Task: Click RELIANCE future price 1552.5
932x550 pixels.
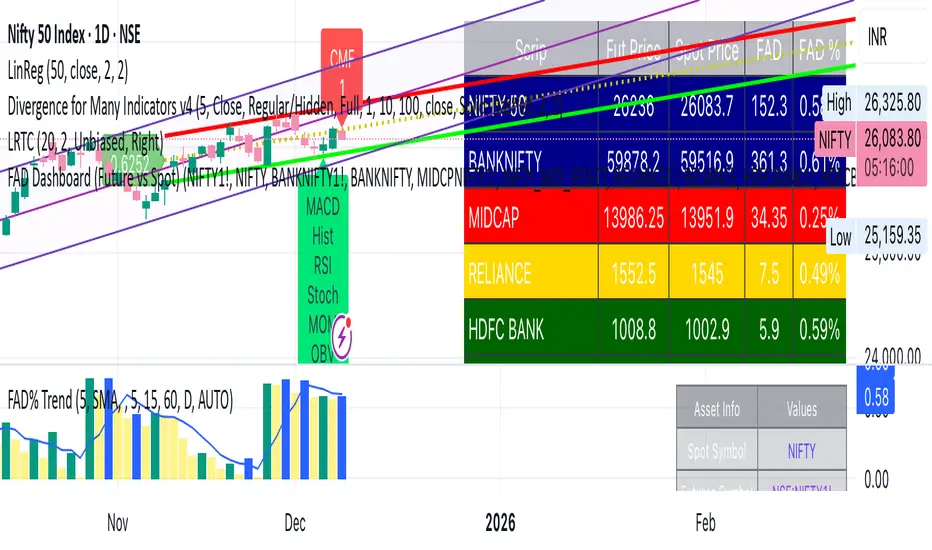Action: pos(633,273)
